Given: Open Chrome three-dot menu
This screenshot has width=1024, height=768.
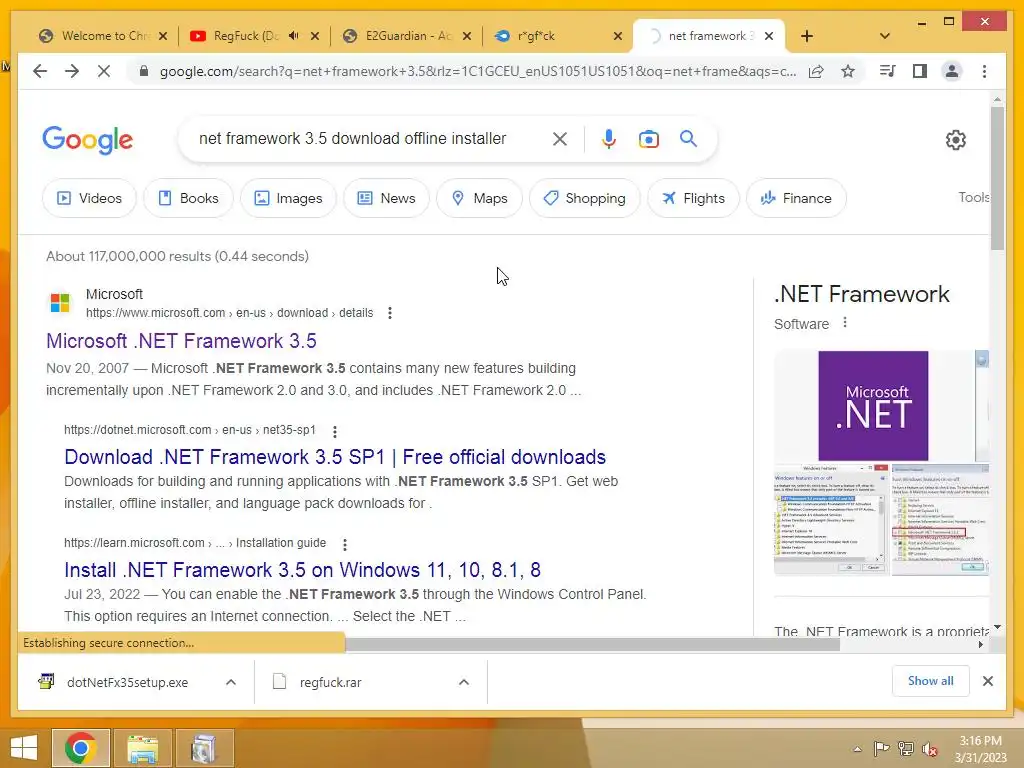Looking at the screenshot, I should (x=984, y=71).
